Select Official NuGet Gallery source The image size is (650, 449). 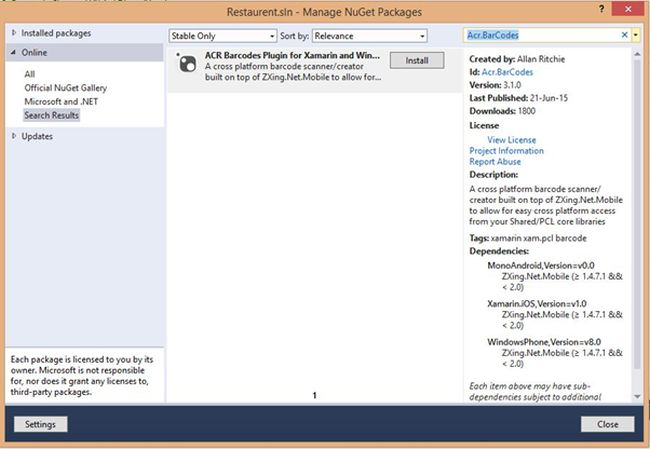(65, 88)
